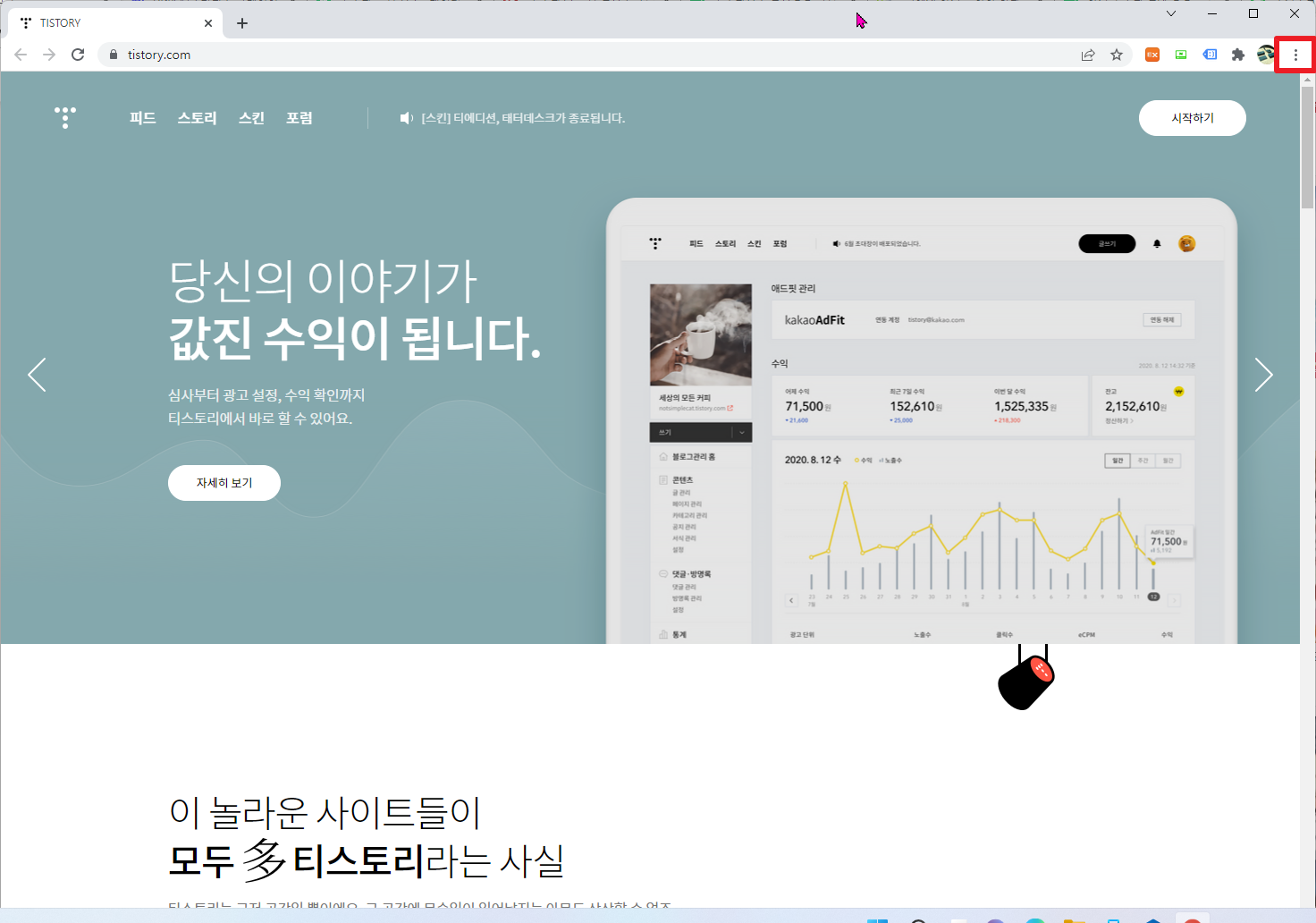Click the blue extension icon

point(1210,55)
